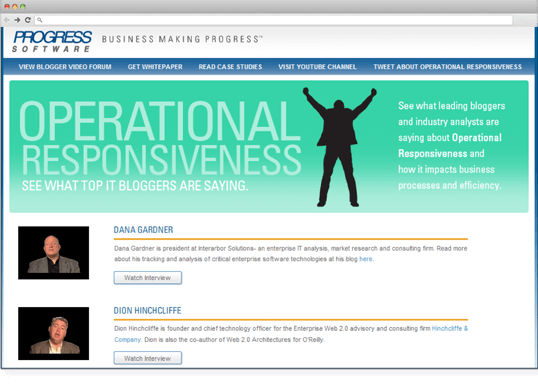Click the green maximize window dot
The width and height of the screenshot is (538, 391).
coord(23,7)
